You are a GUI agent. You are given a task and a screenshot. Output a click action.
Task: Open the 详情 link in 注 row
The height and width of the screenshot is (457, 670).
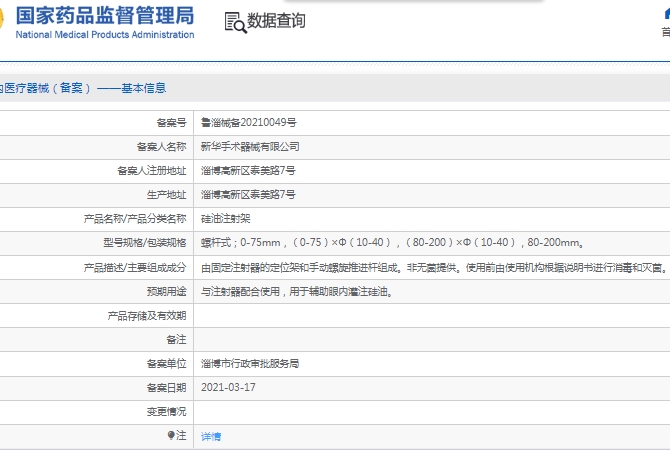211,436
